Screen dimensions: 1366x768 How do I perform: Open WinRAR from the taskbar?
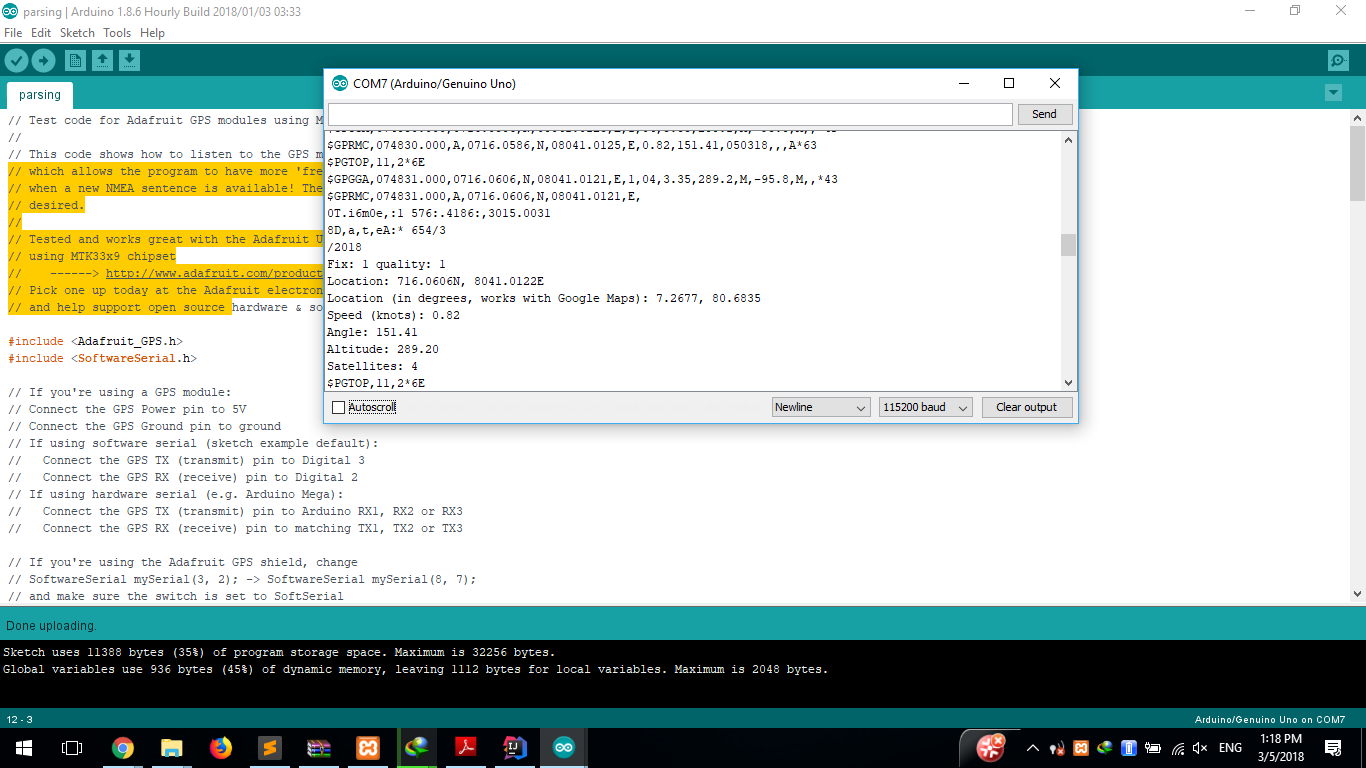coord(319,748)
